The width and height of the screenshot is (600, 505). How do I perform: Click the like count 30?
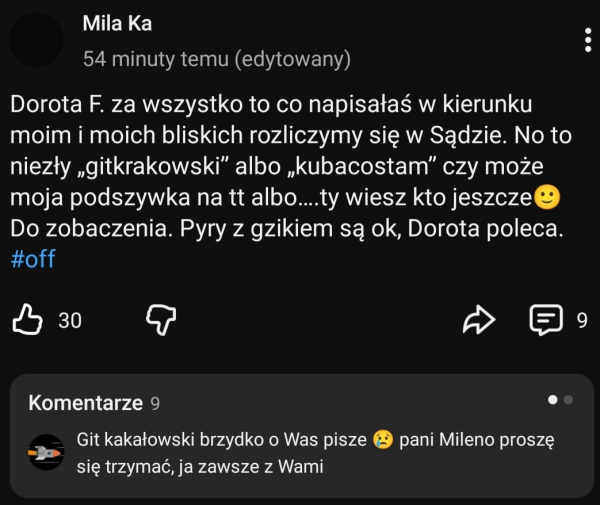pos(70,320)
